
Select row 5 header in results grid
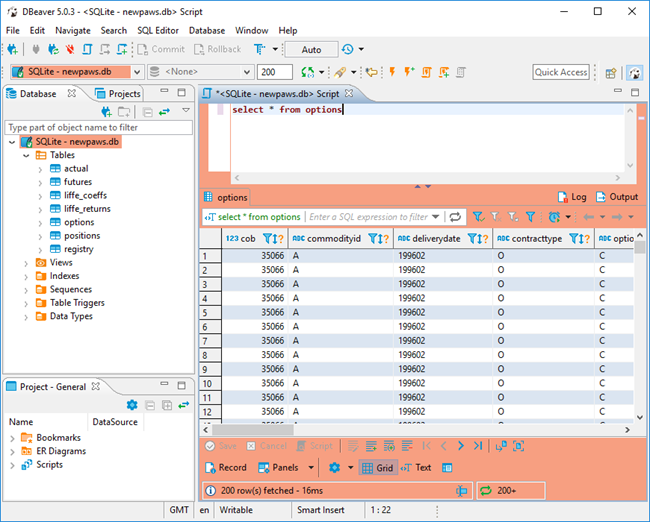point(210,313)
